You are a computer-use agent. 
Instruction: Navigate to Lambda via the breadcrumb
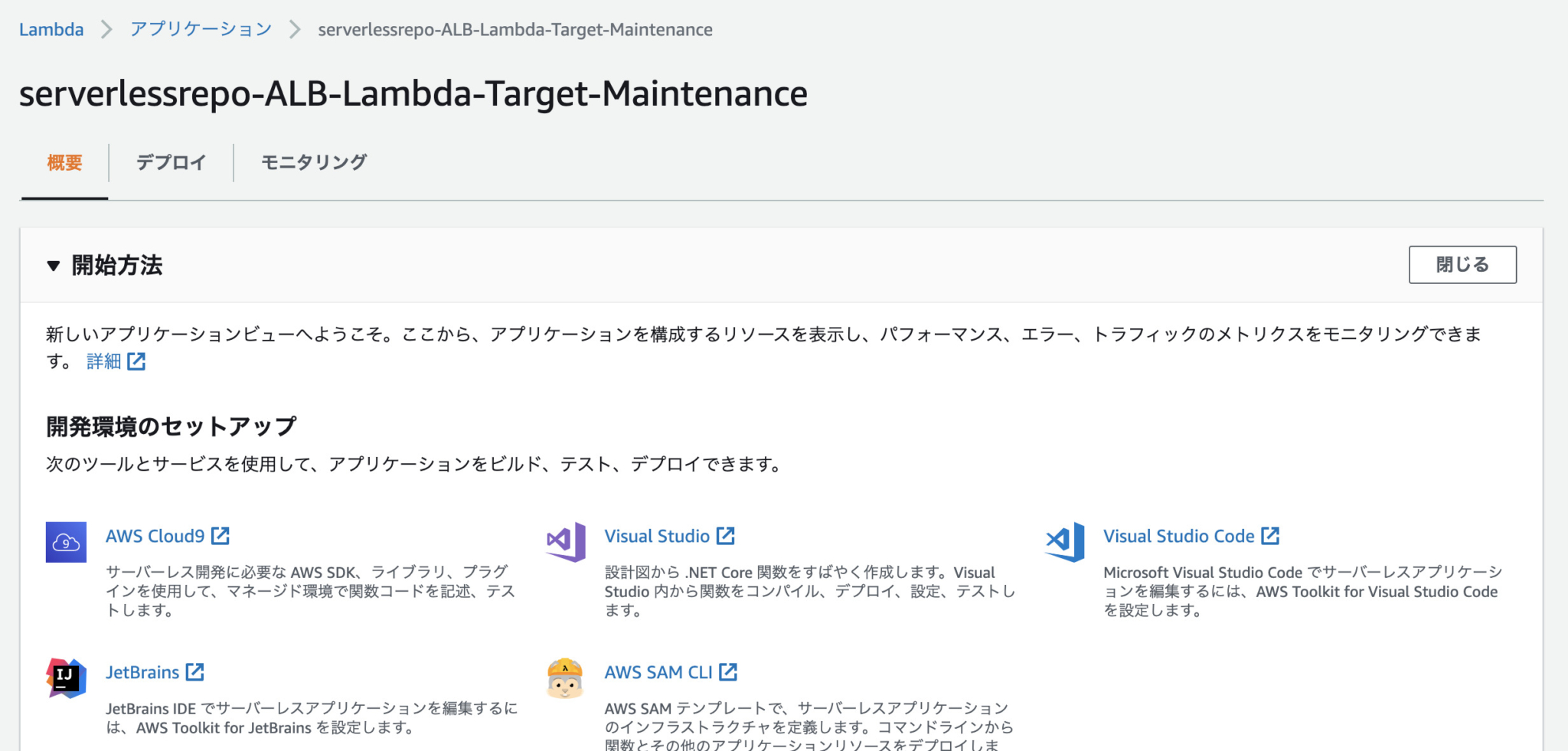click(51, 29)
